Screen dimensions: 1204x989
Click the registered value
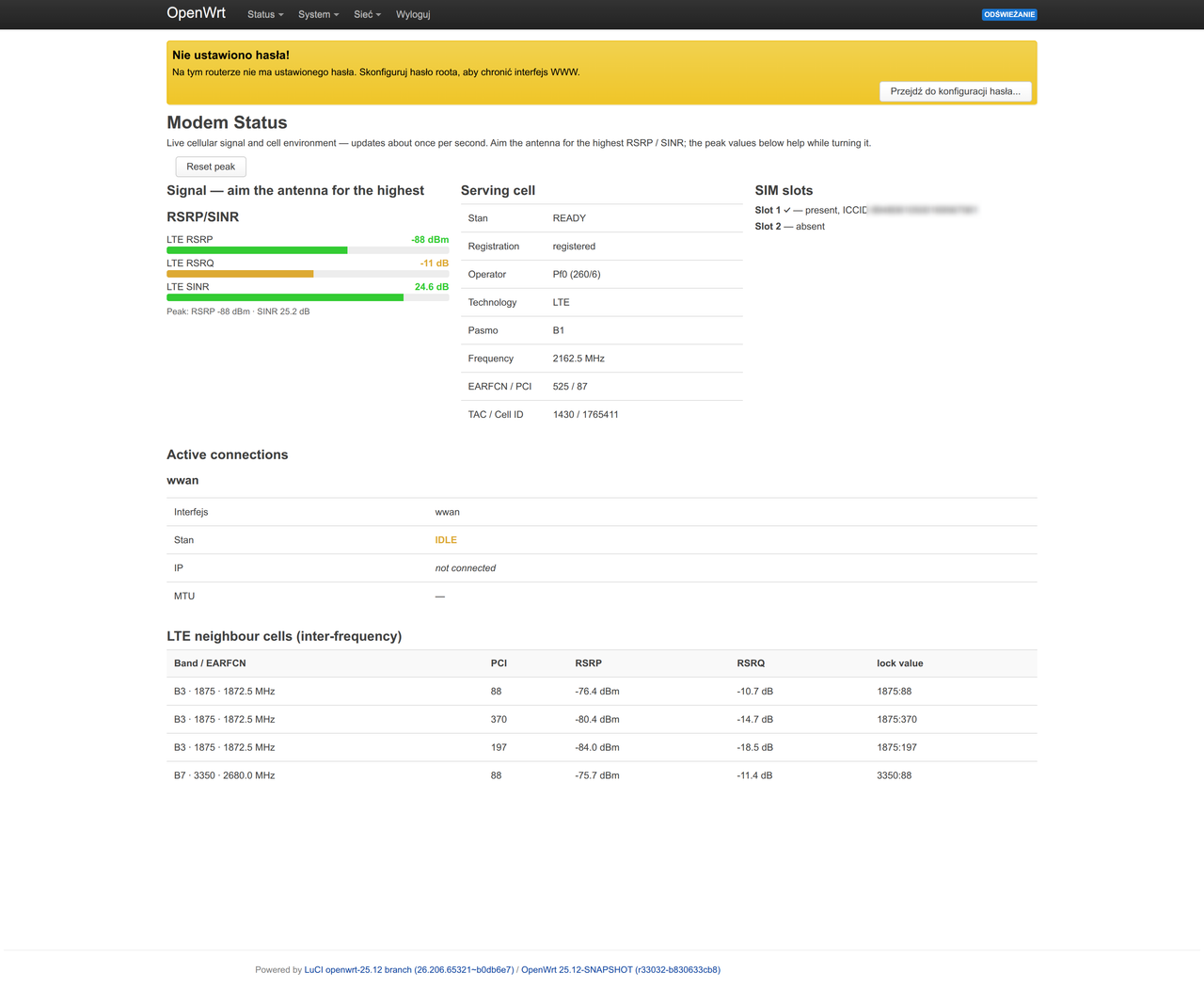click(574, 247)
